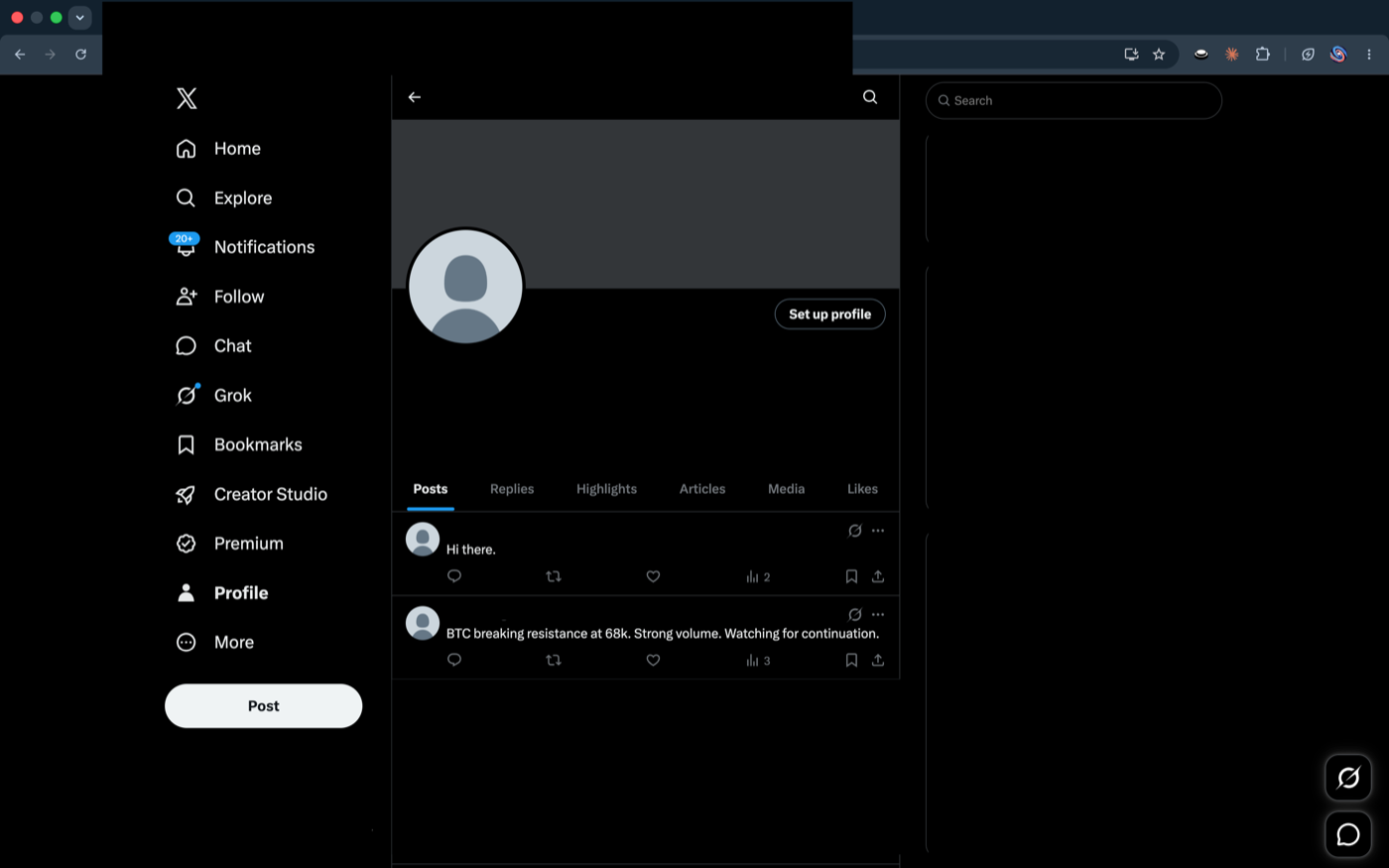Share the 'Hi there.' post
This screenshot has width=1389, height=868.
click(878, 576)
